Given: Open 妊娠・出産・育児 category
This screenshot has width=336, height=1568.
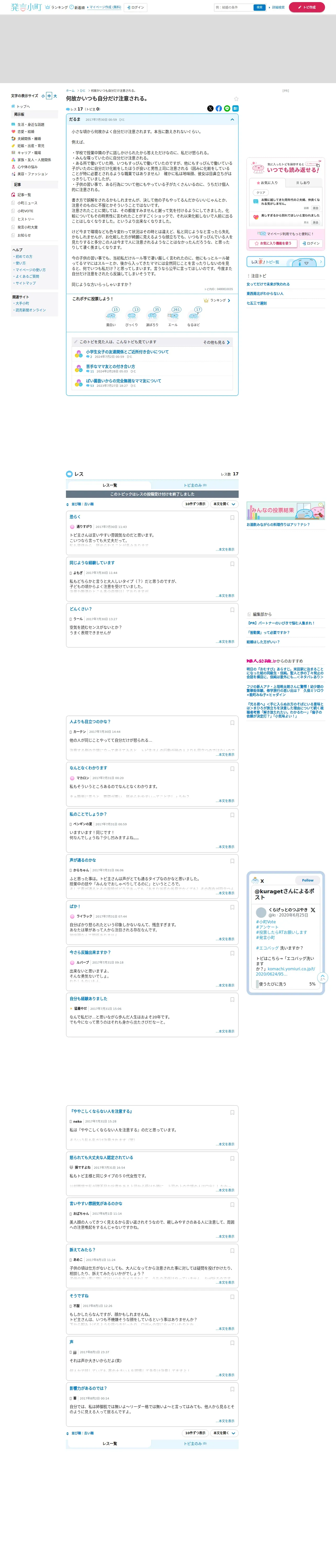Looking at the screenshot, I should 27,146.
